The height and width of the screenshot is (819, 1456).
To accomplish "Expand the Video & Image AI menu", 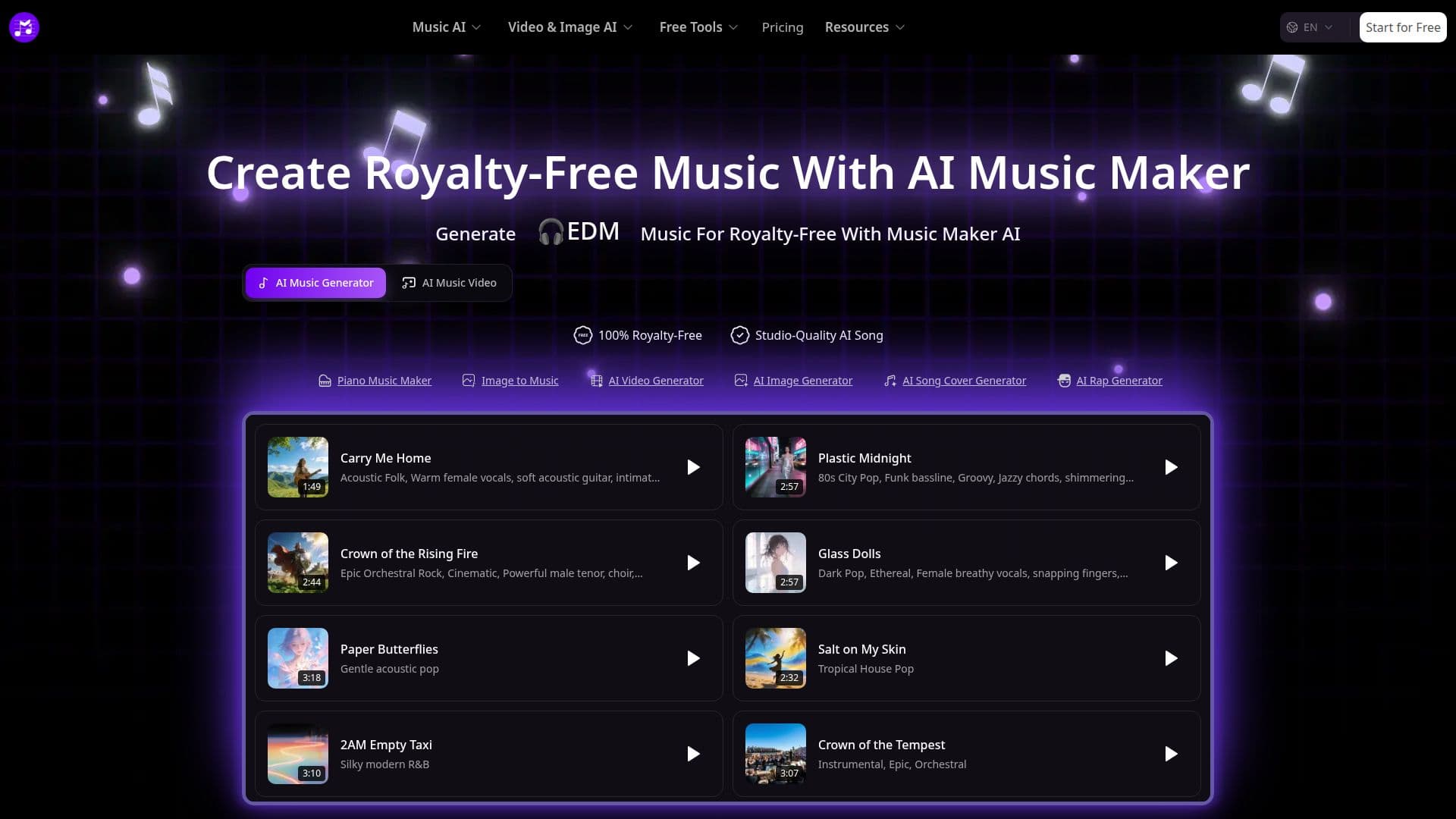I will (x=570, y=27).
